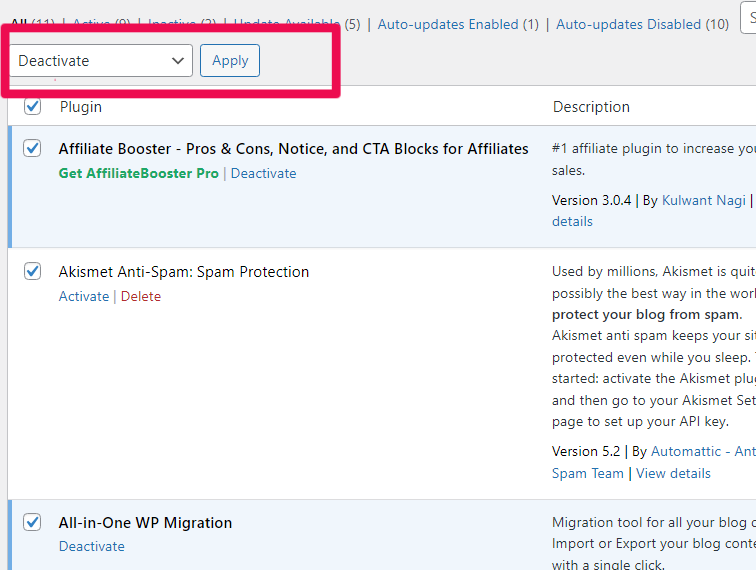Click All-in-One WP Migration title text
756x570 pixels.
point(145,523)
